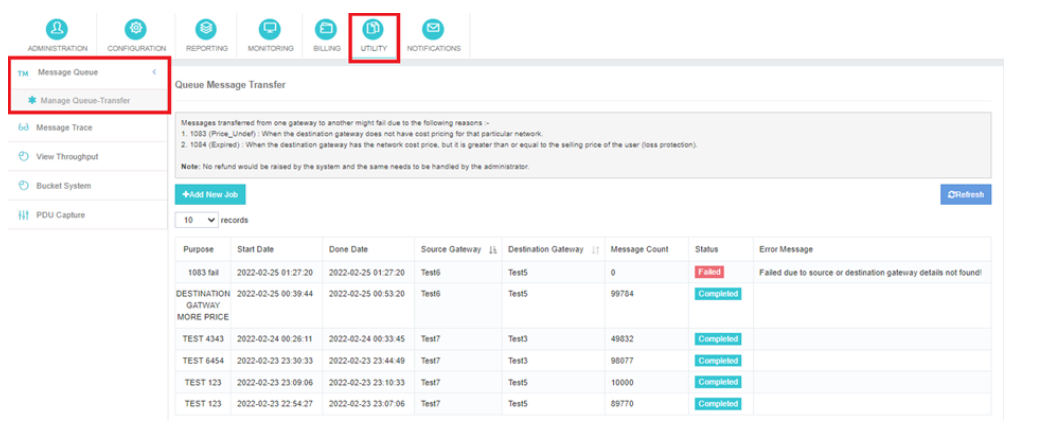
Task: Open the records-per-page dropdown
Action: click(x=197, y=220)
